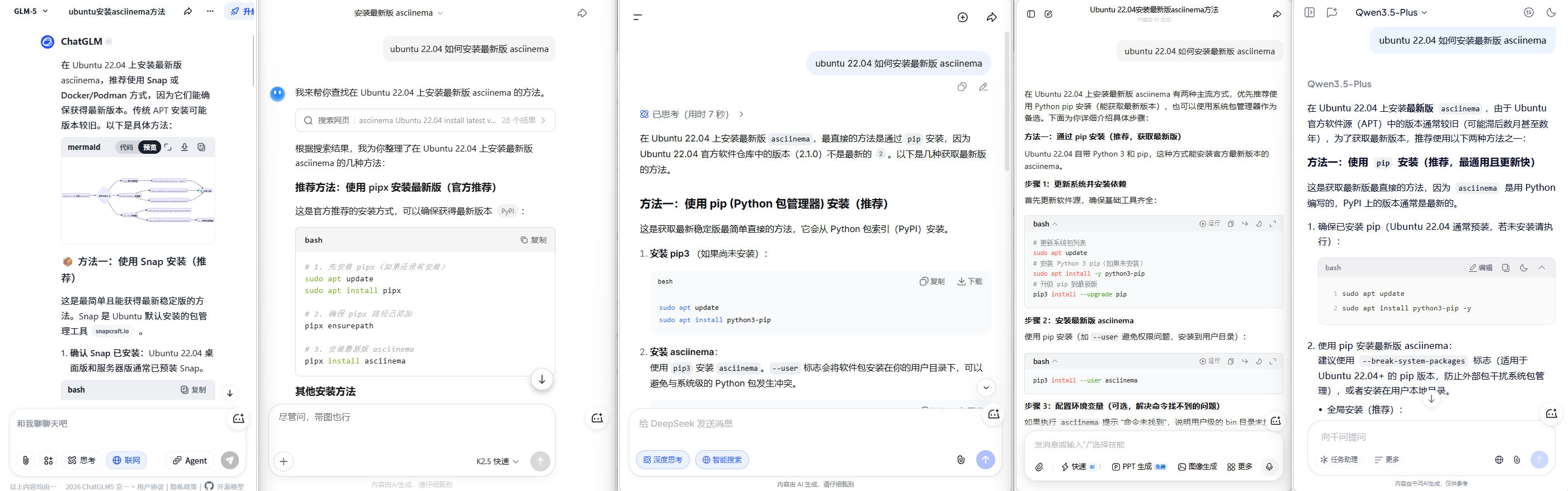Click 复制 to copy Kimi's bash code

pos(533,240)
